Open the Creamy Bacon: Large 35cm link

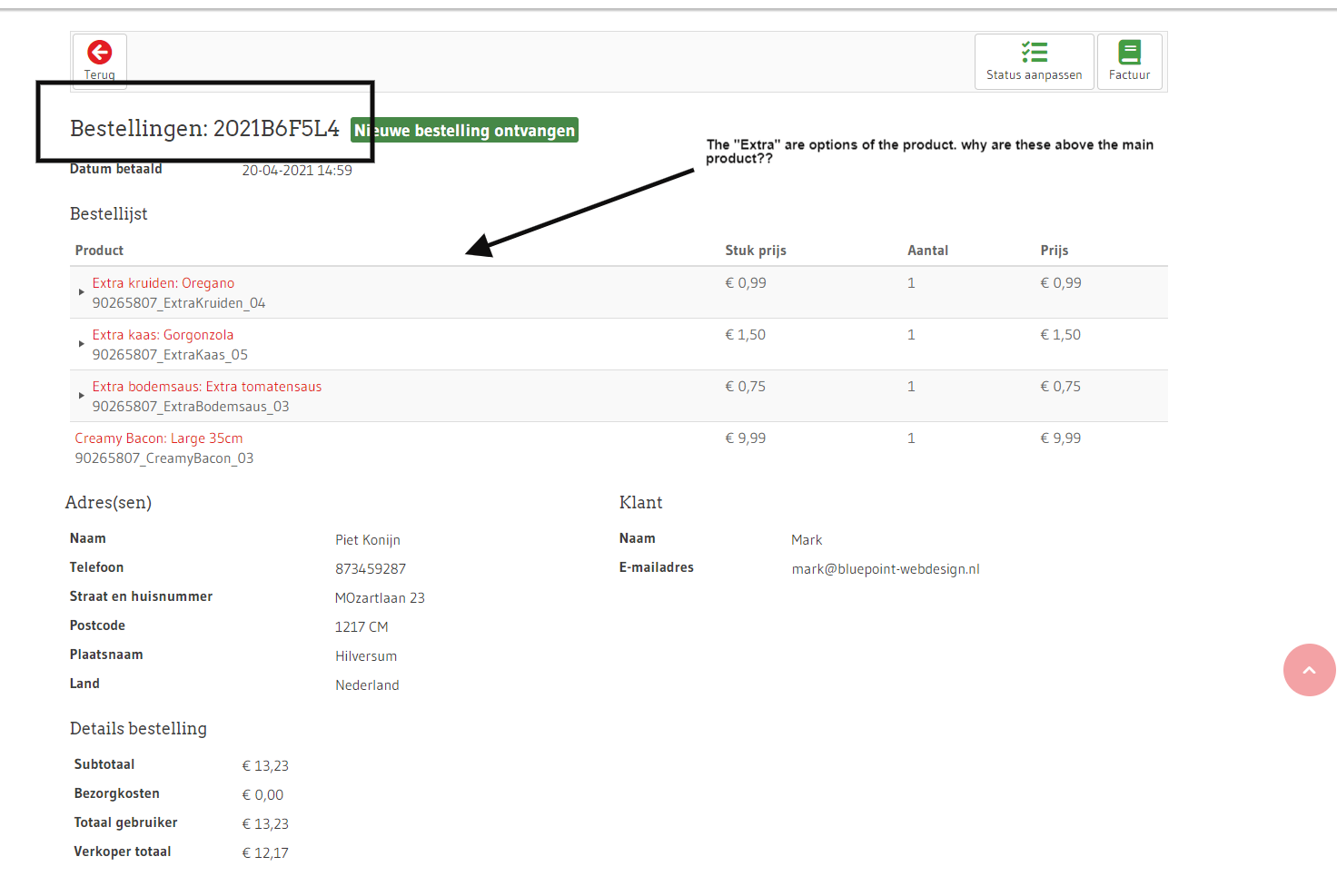159,438
